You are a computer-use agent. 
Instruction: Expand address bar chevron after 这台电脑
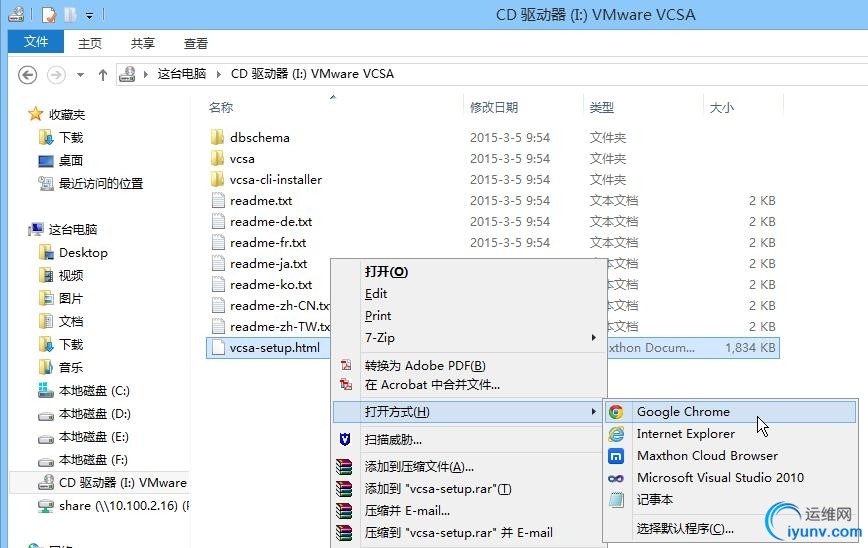(x=219, y=74)
